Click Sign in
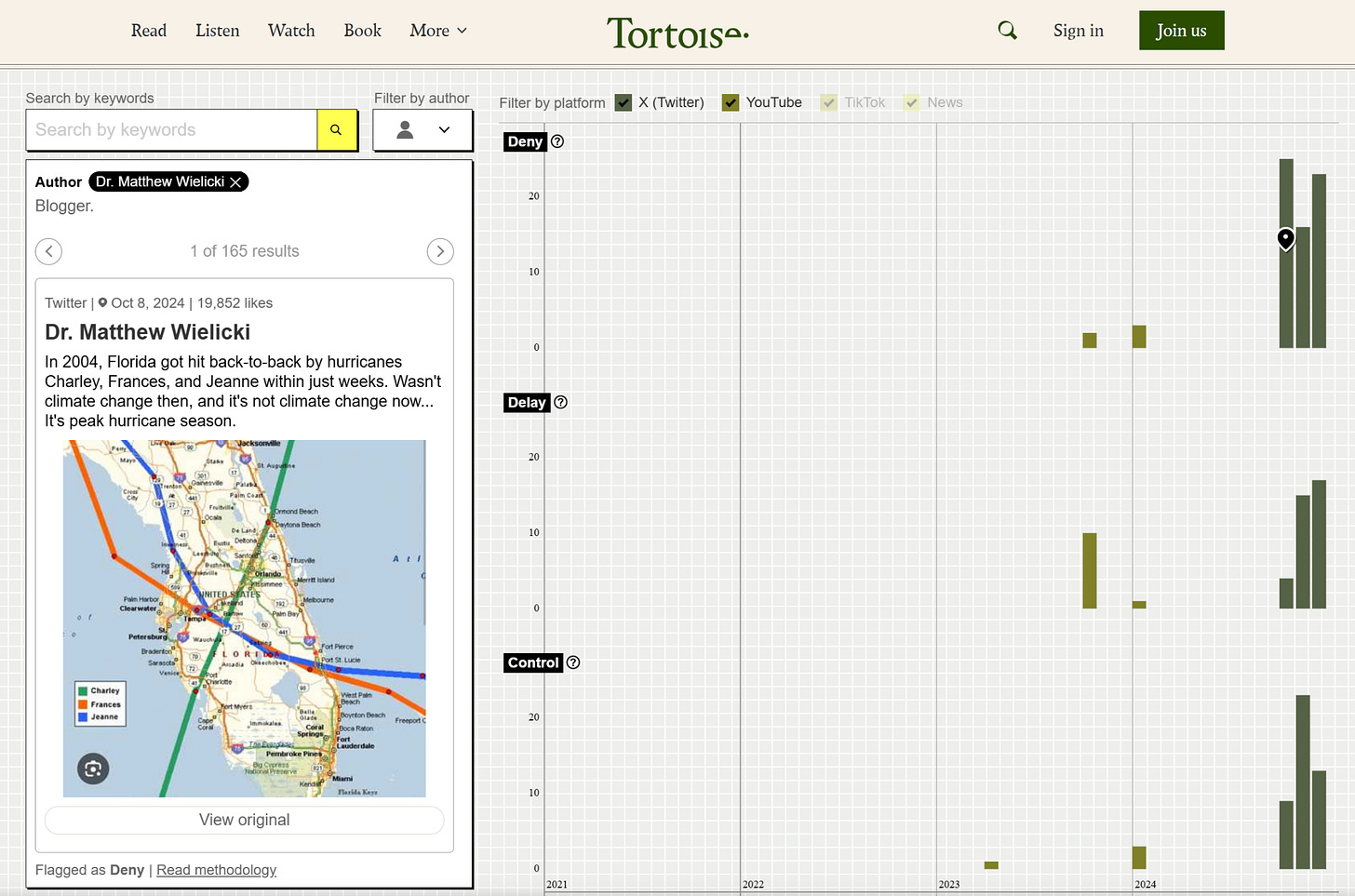The image size is (1355, 896). pos(1079,31)
